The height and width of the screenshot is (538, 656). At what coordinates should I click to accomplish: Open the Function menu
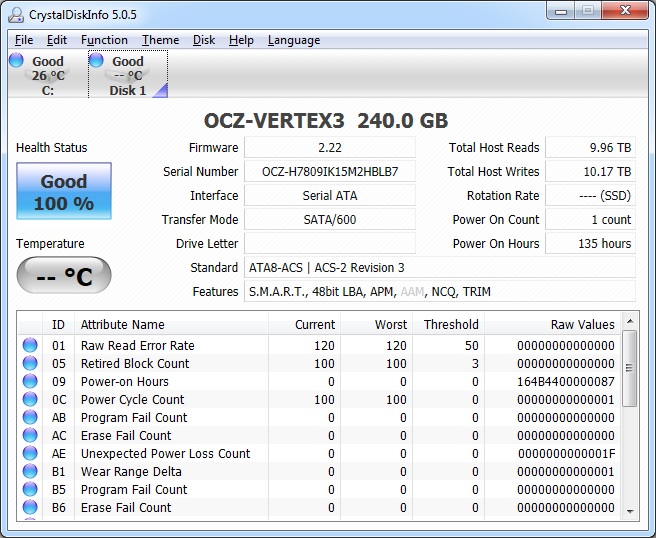[x=104, y=40]
